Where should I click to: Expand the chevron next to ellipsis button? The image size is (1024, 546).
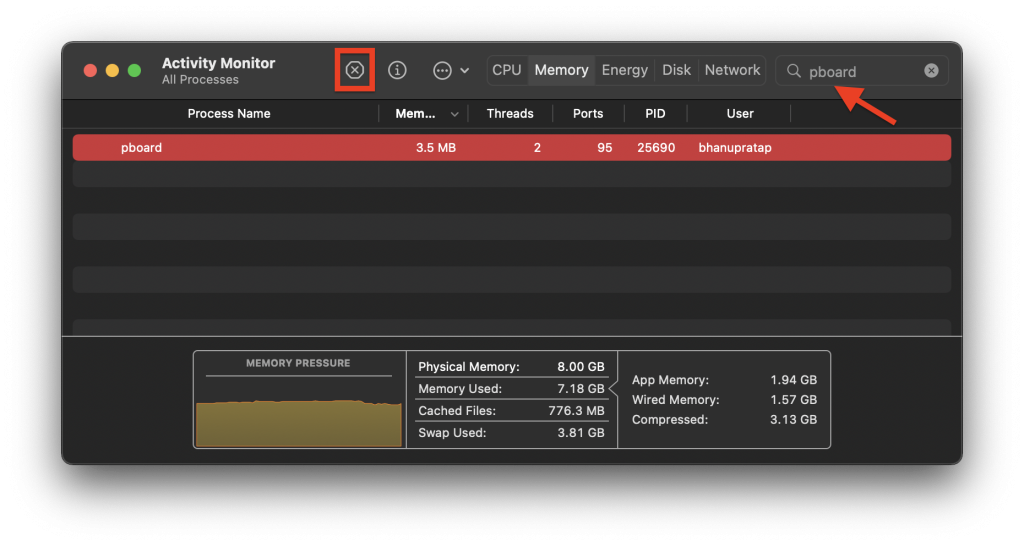465,71
